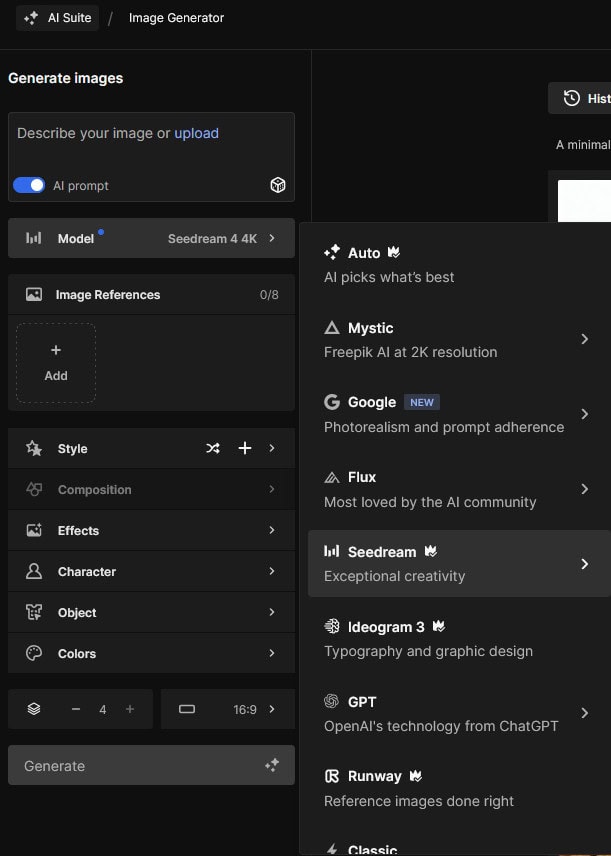Viewport: 611px width, 856px height.
Task: Expand the Colors section
Action: pos(151,654)
